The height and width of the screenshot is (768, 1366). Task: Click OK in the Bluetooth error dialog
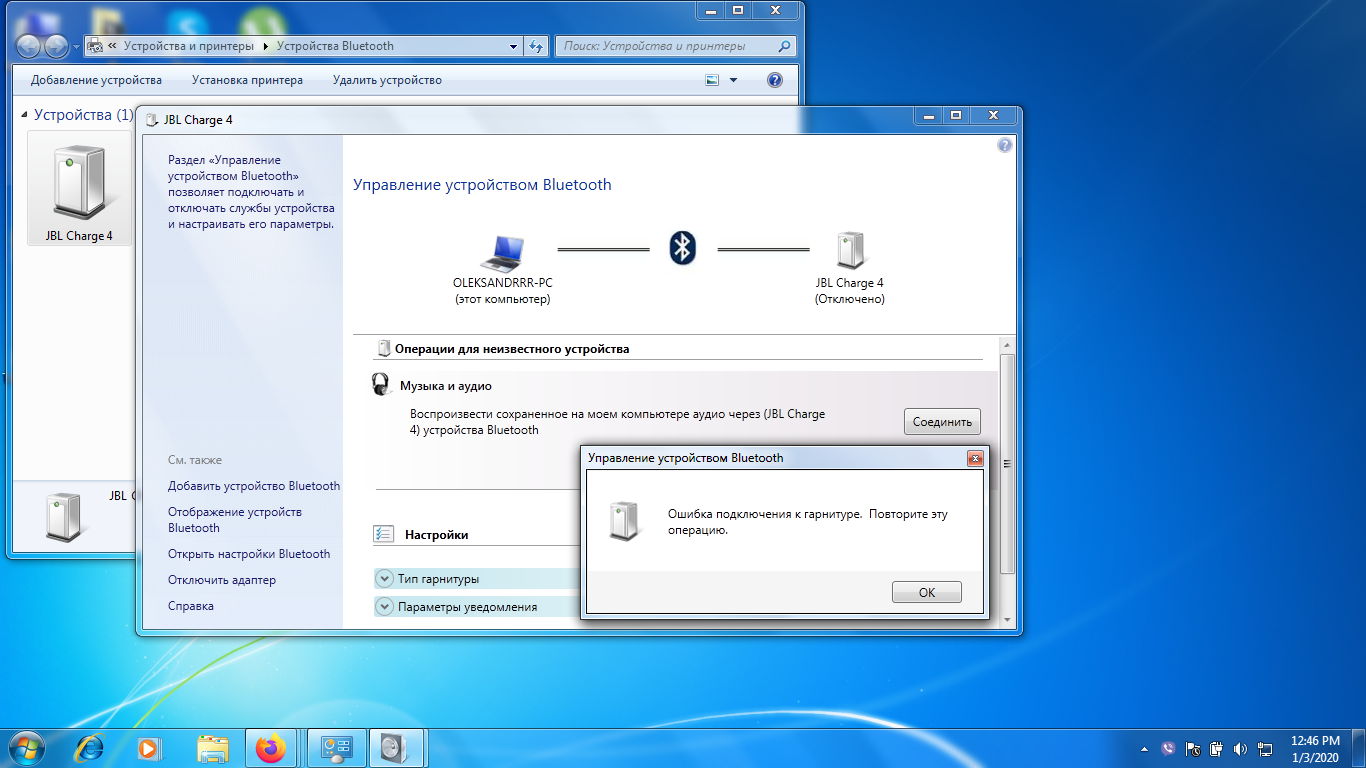click(x=926, y=592)
